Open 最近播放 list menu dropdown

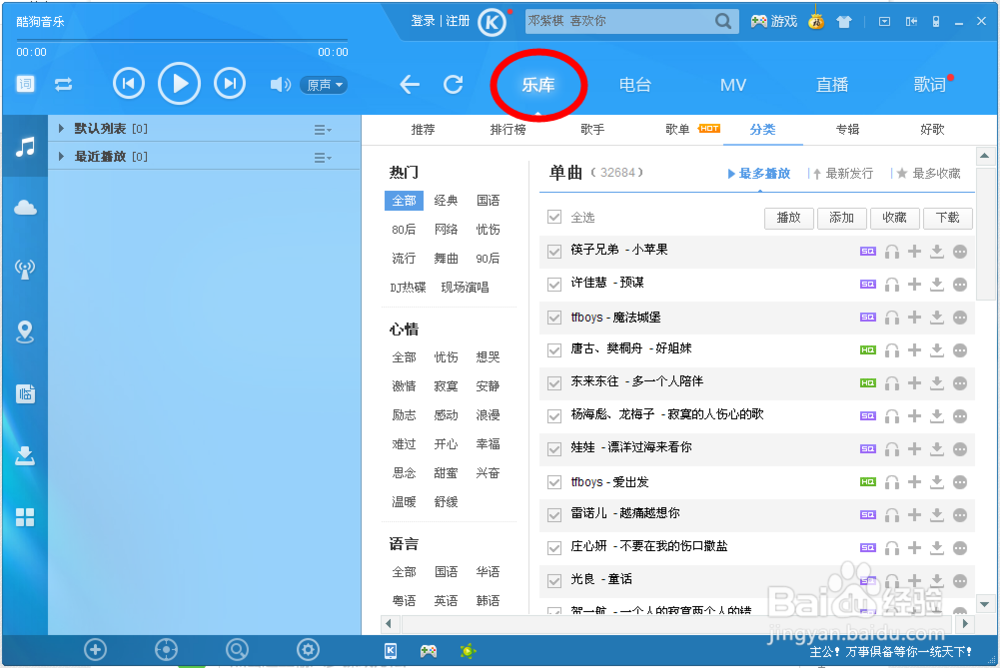(322, 157)
